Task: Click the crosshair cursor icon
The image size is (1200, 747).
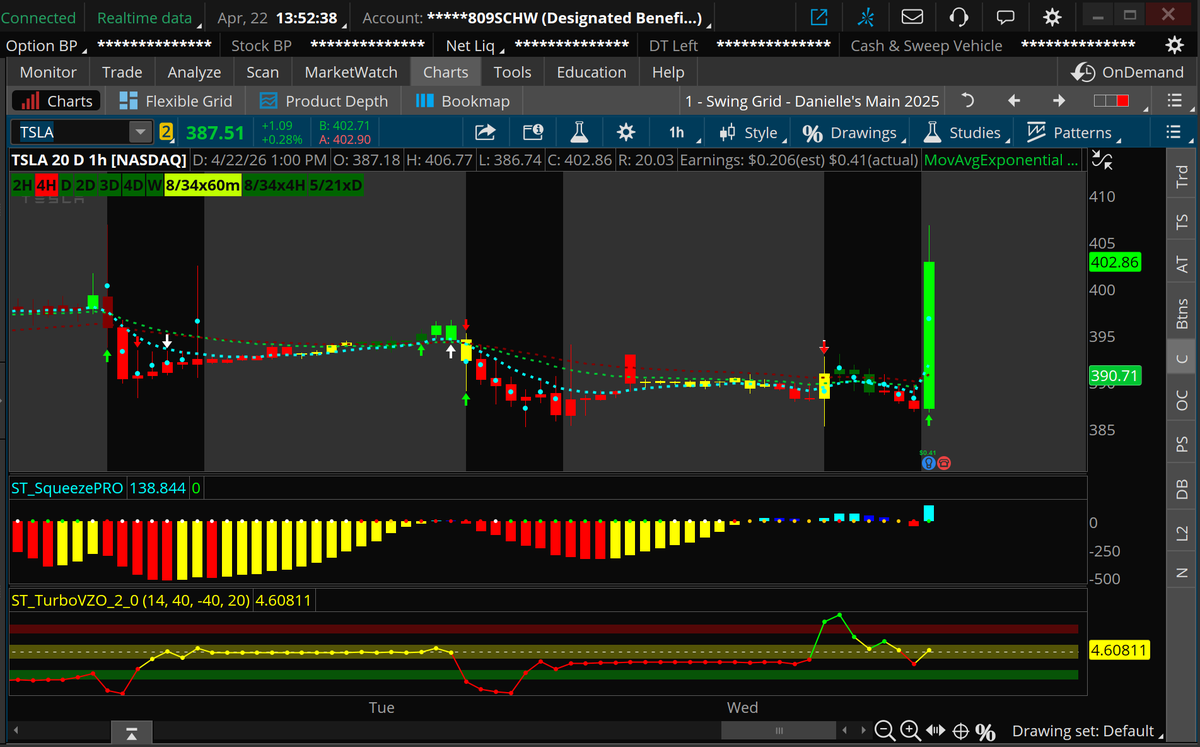Action: (x=961, y=731)
